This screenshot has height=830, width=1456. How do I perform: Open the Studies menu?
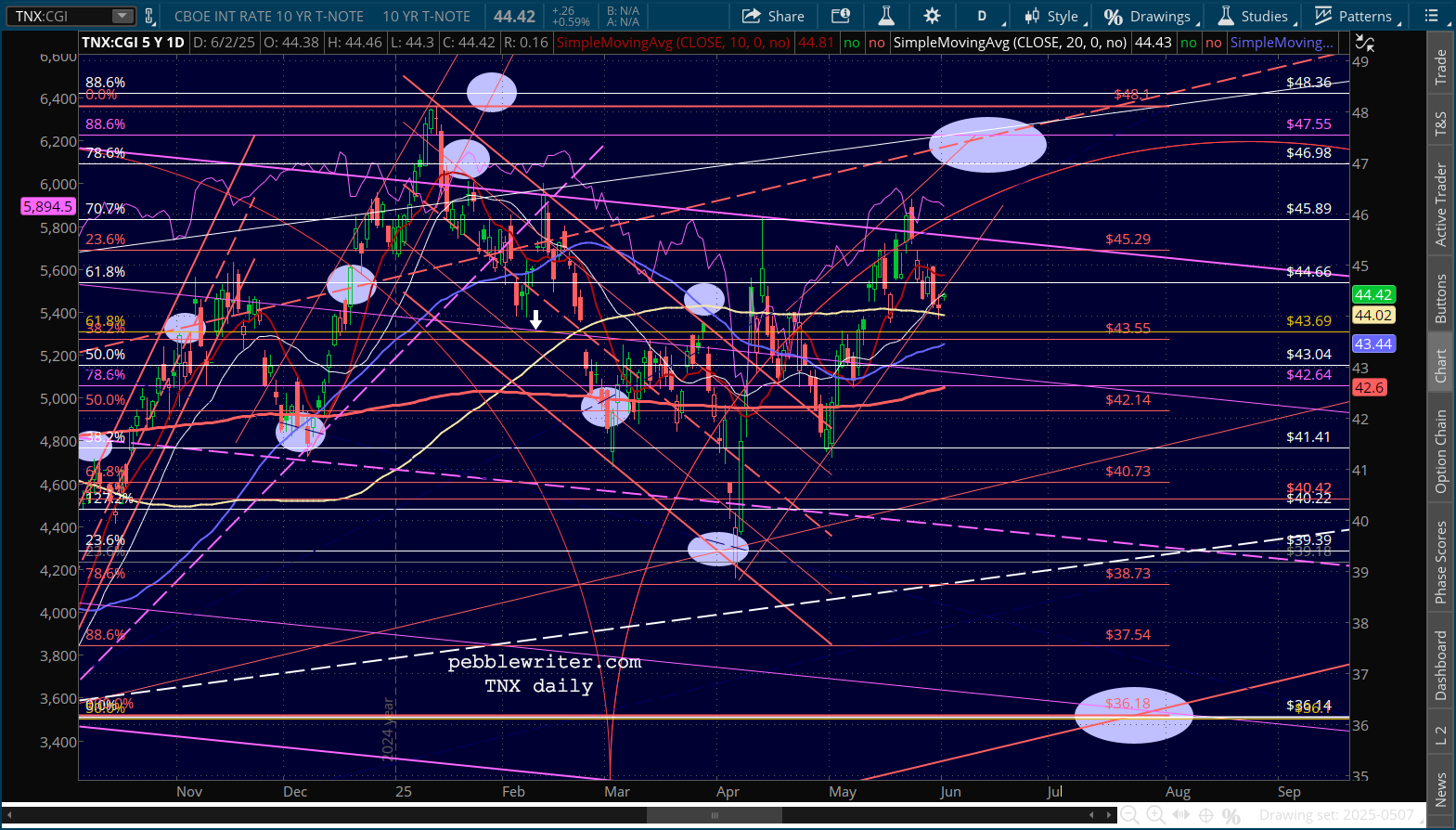click(x=1253, y=16)
